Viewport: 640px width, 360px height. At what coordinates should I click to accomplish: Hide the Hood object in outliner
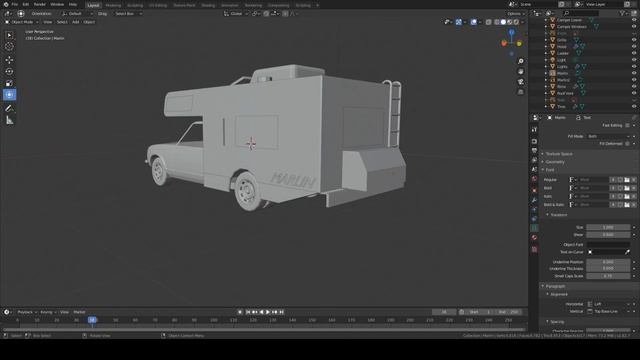[x=634, y=47]
